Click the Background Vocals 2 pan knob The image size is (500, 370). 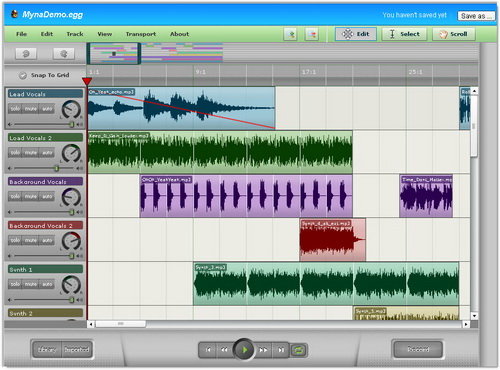[71, 241]
